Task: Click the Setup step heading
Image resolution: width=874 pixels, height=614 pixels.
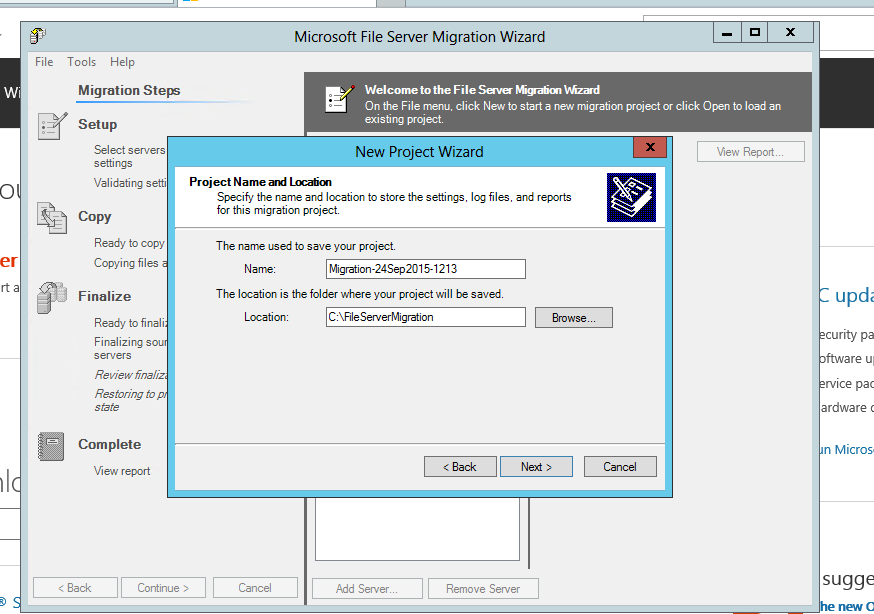Action: click(98, 124)
